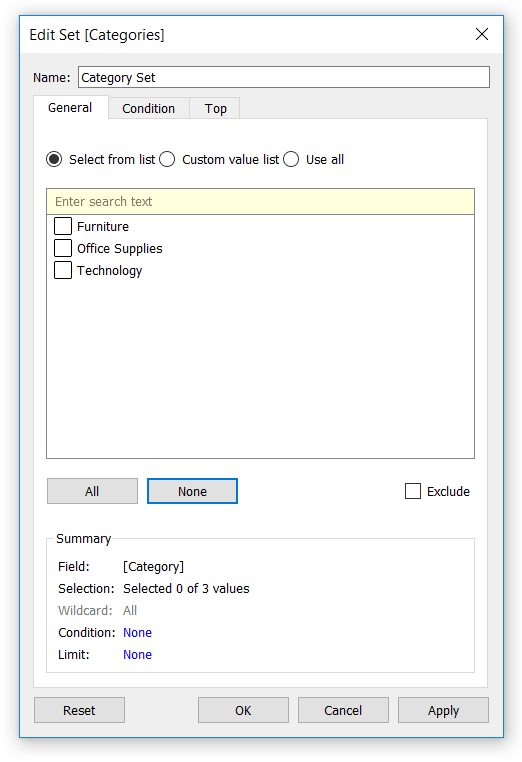Select the 'Use all' radio option
The width and height of the screenshot is (522, 762).
click(291, 159)
